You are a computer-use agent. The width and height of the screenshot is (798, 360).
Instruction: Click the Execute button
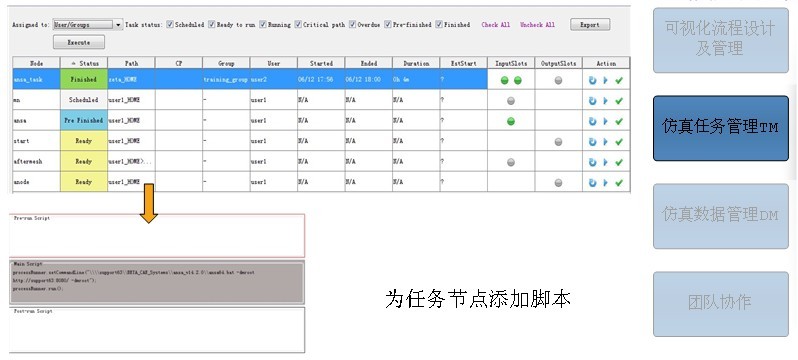79,42
